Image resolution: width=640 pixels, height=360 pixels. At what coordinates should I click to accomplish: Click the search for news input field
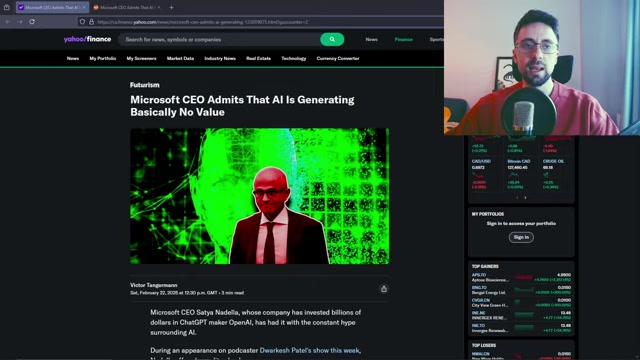(220, 40)
